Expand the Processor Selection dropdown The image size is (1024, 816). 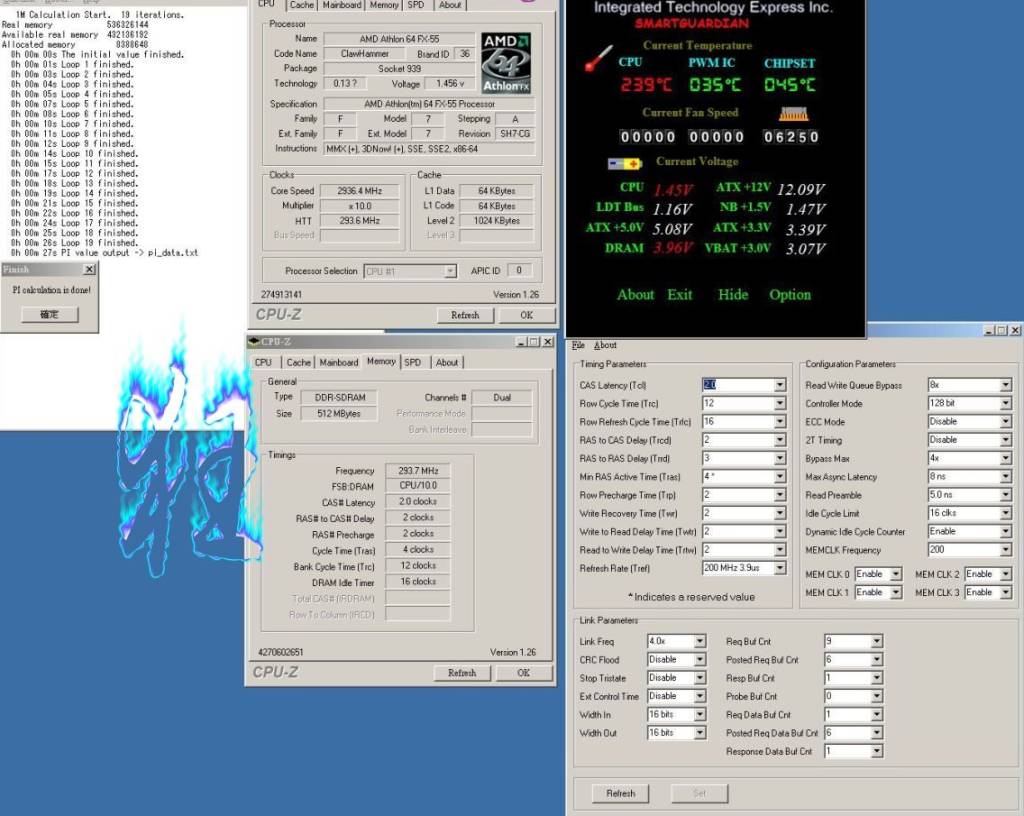[450, 271]
